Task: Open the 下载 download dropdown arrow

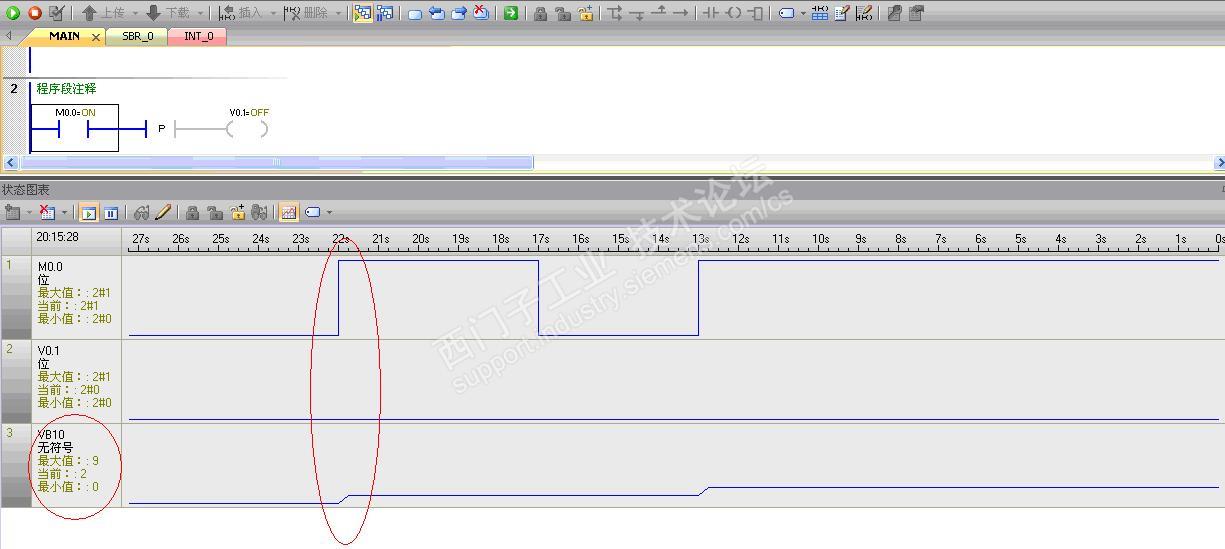Action: coord(200,13)
